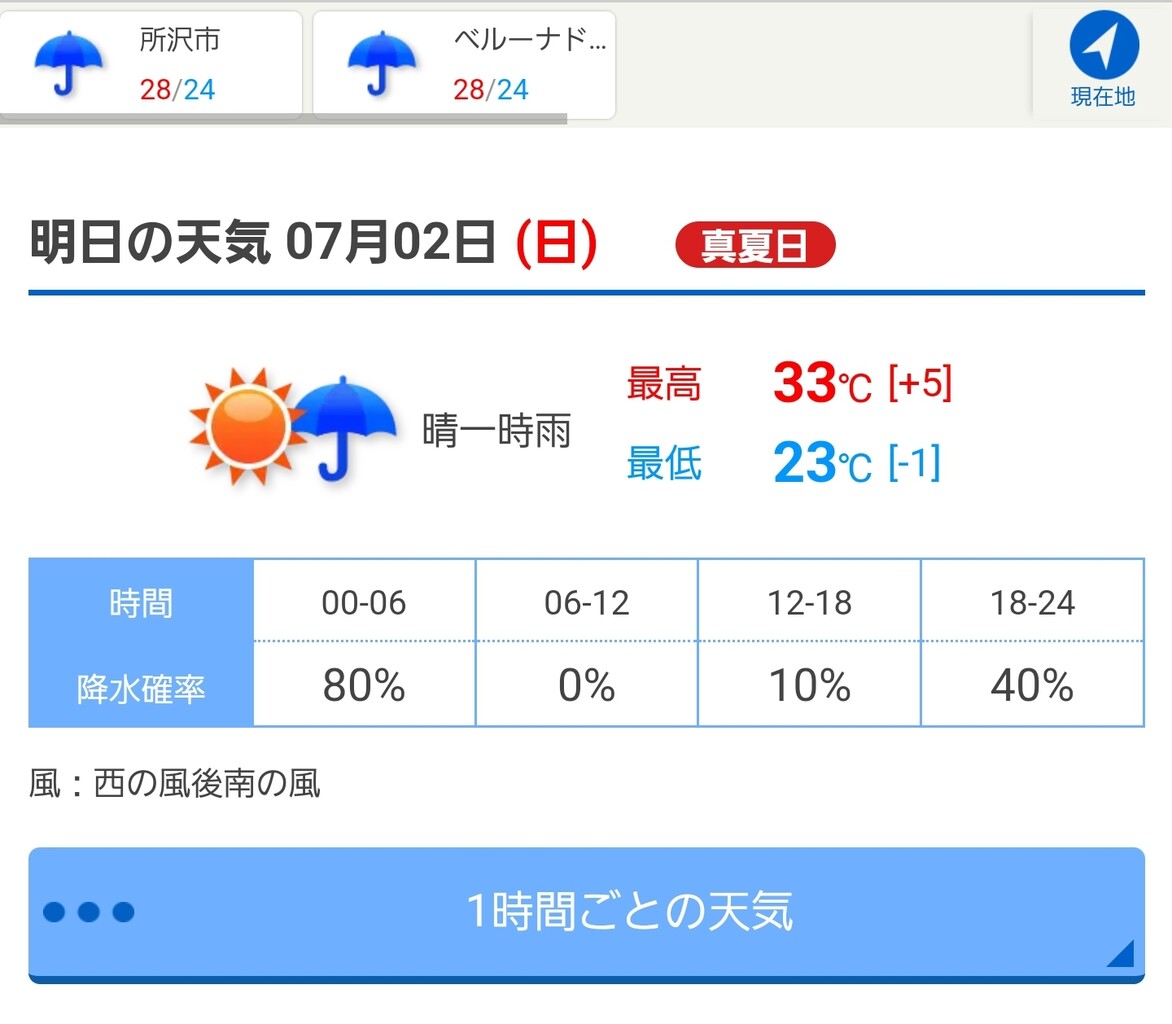Select the 12-18 time slot cell

809,602
